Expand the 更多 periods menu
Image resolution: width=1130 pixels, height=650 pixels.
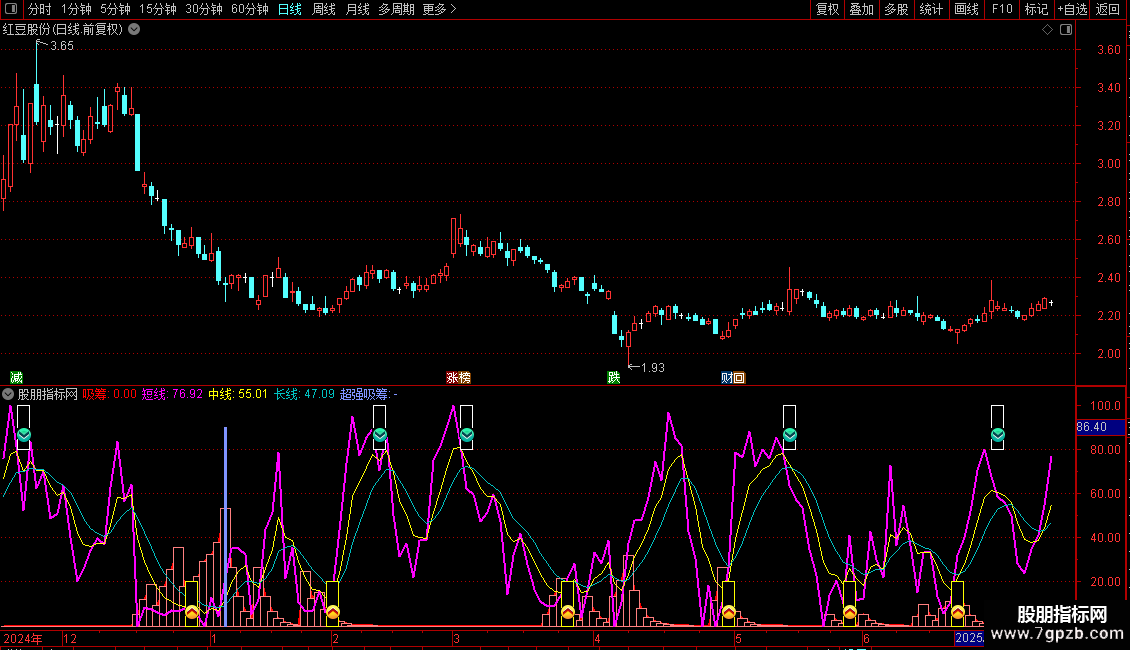(439, 9)
